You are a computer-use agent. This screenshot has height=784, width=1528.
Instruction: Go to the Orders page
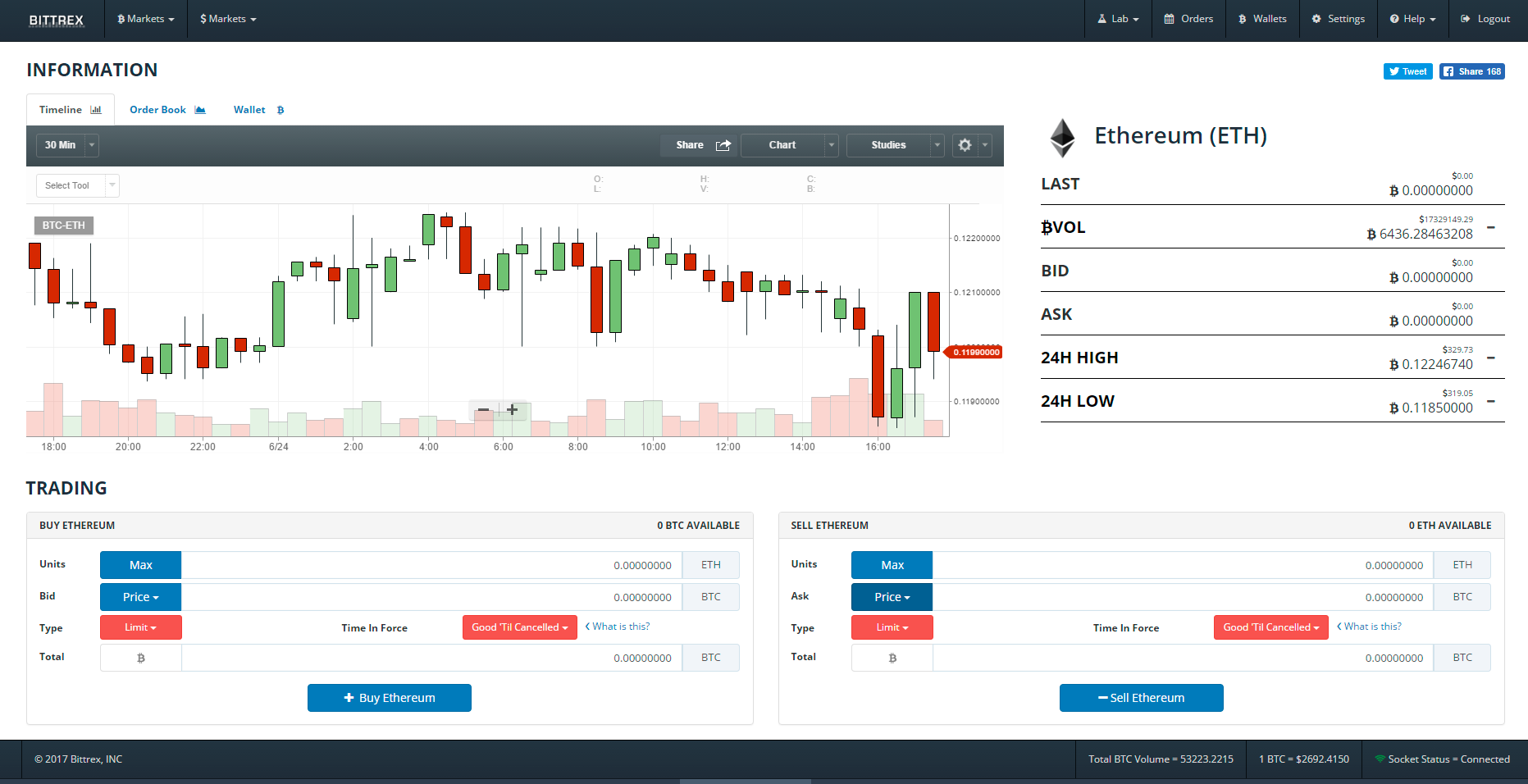point(1188,19)
